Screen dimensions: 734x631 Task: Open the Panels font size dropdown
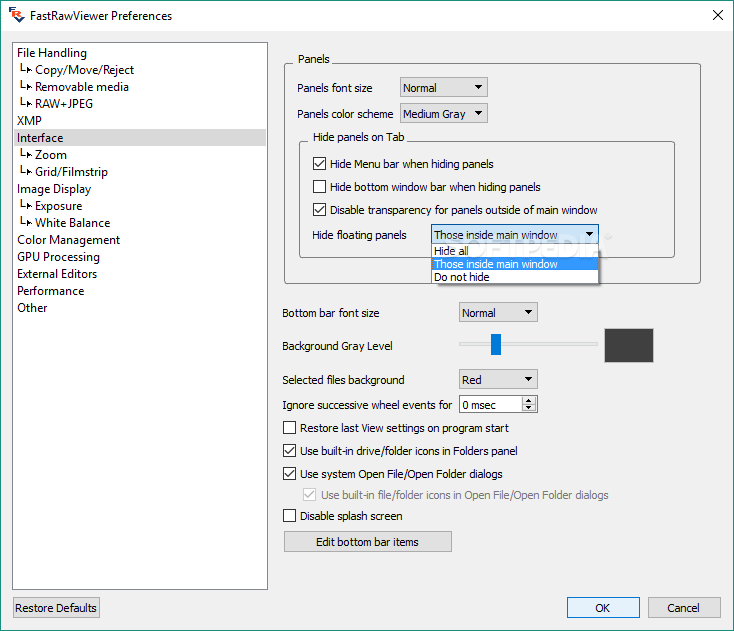pyautogui.click(x=443, y=88)
